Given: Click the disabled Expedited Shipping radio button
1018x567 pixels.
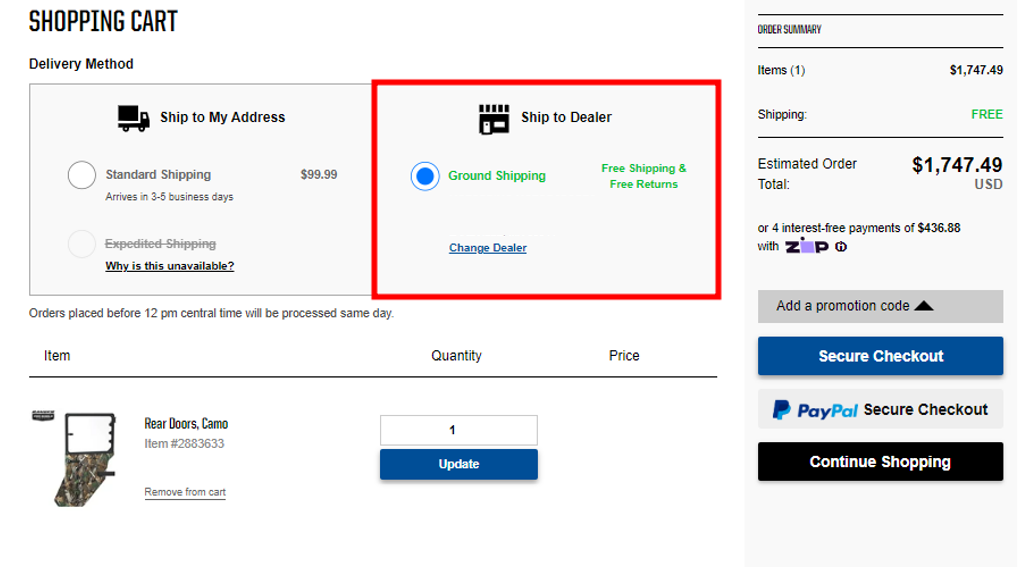Looking at the screenshot, I should [x=82, y=244].
